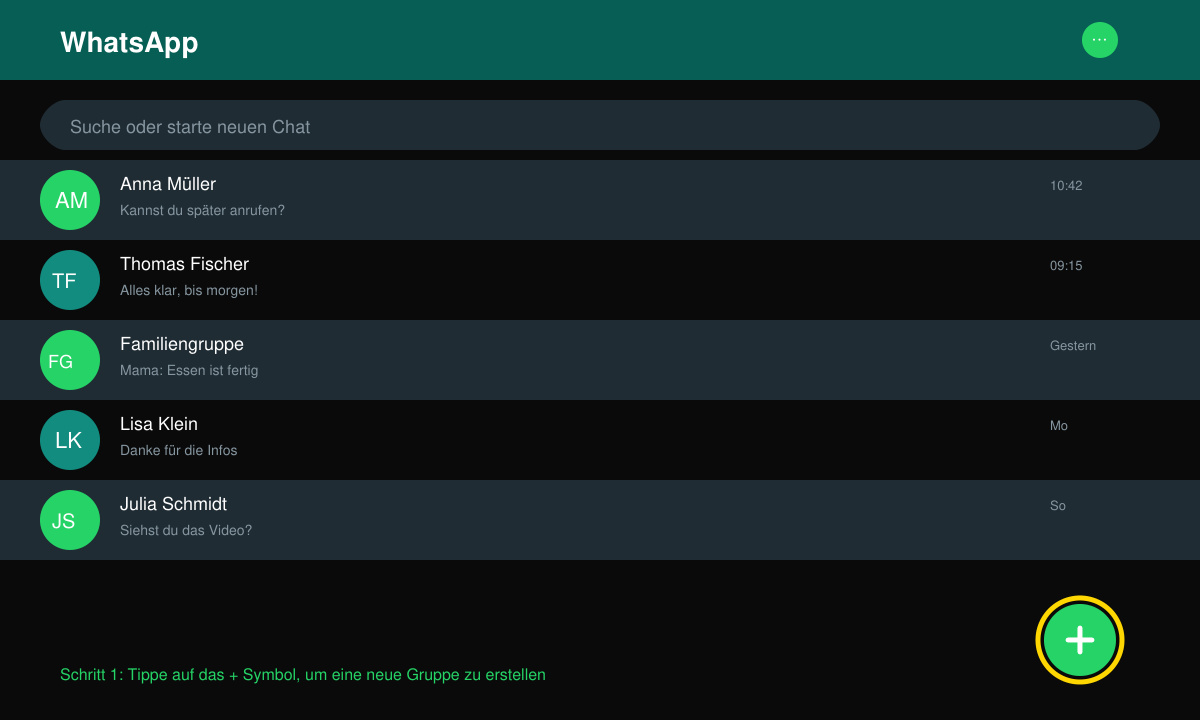Click Lisa Klein's LK avatar
Viewport: 1200px width, 720px height.
pyautogui.click(x=70, y=440)
